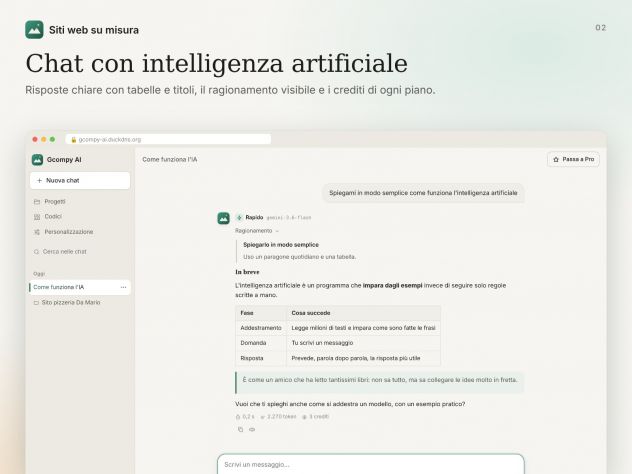
Task: Click the folder icon beside Sito pizzeria Da Mario
Action: [36, 303]
